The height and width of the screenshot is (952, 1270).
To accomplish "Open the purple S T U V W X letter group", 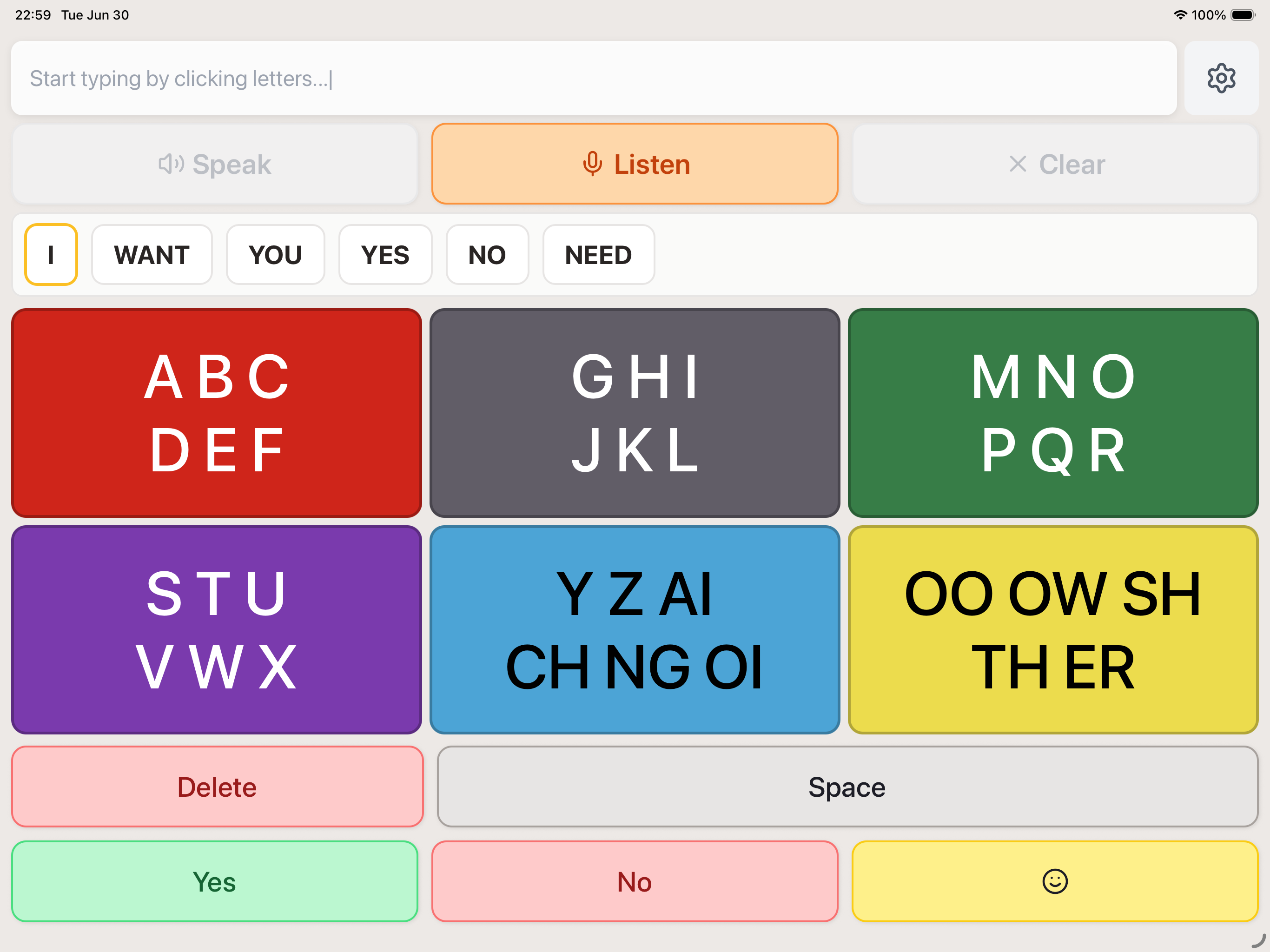I will tap(217, 630).
